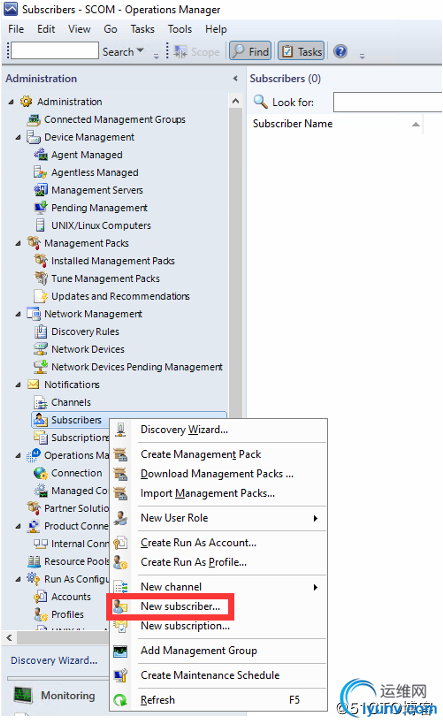
Task: Open the Monitoring workspace button
Action: point(55,695)
